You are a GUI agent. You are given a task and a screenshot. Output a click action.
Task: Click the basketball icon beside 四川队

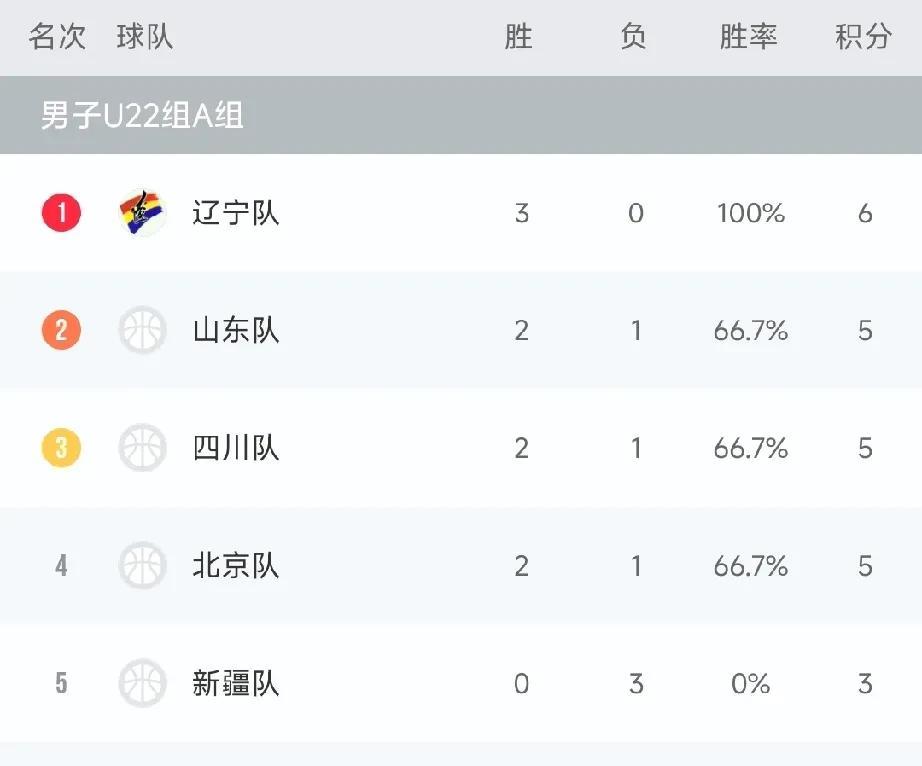coord(142,447)
